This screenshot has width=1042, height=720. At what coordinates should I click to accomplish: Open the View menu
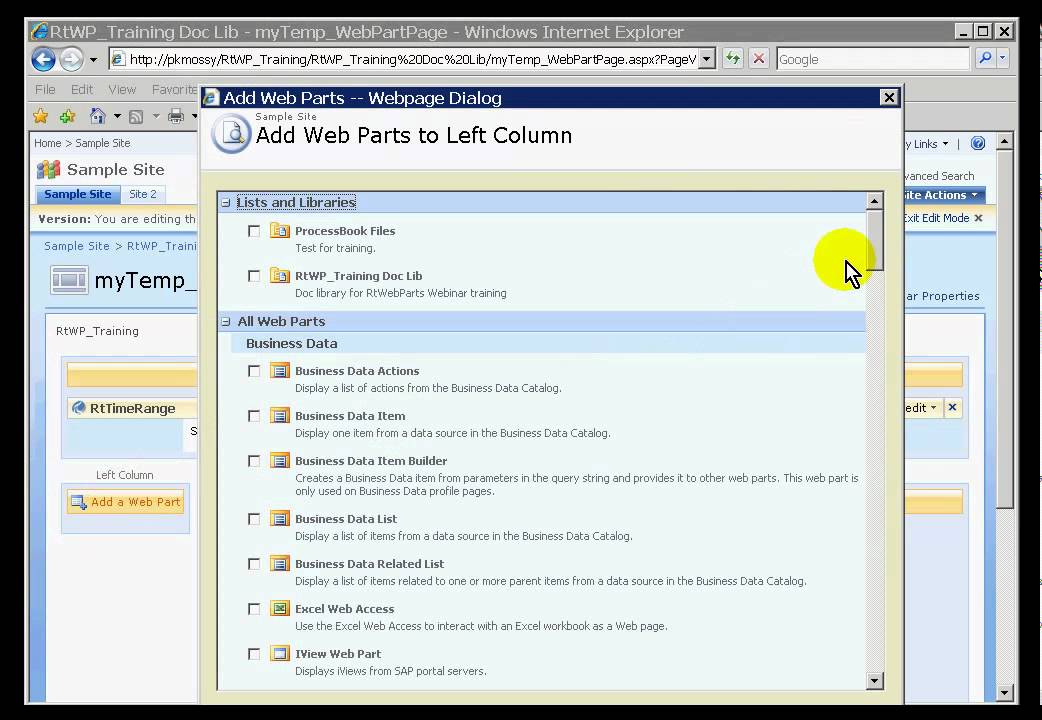click(122, 89)
